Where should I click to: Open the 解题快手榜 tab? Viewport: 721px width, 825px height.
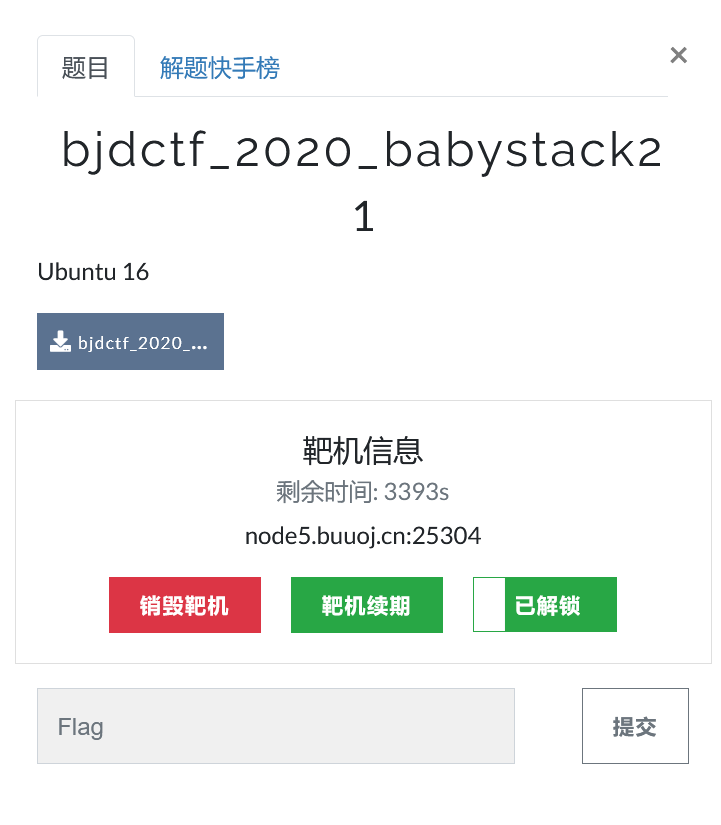[219, 68]
